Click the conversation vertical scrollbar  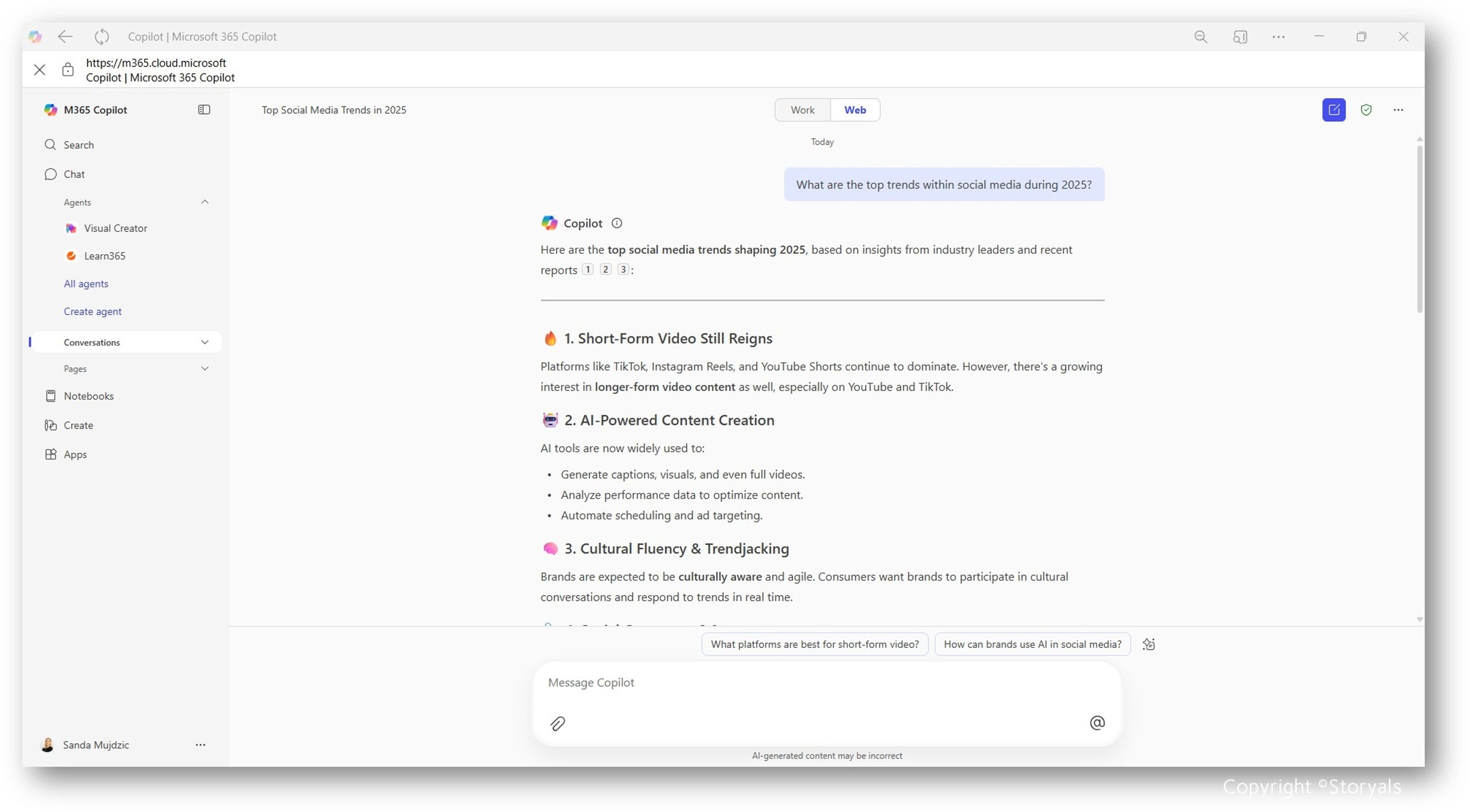tap(1419, 229)
